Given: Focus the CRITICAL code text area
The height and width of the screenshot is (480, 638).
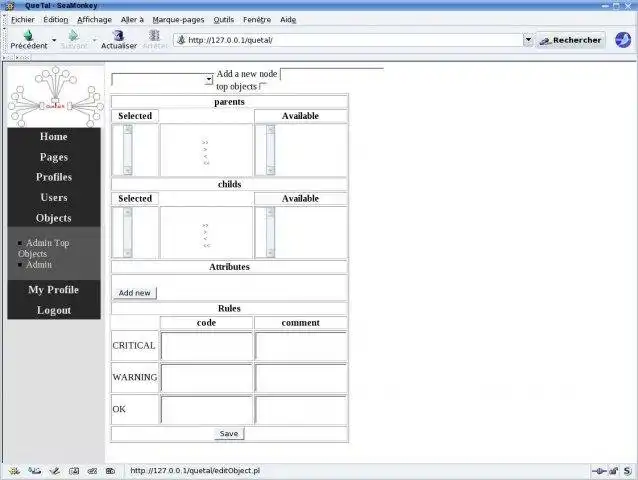Looking at the screenshot, I should [x=207, y=346].
